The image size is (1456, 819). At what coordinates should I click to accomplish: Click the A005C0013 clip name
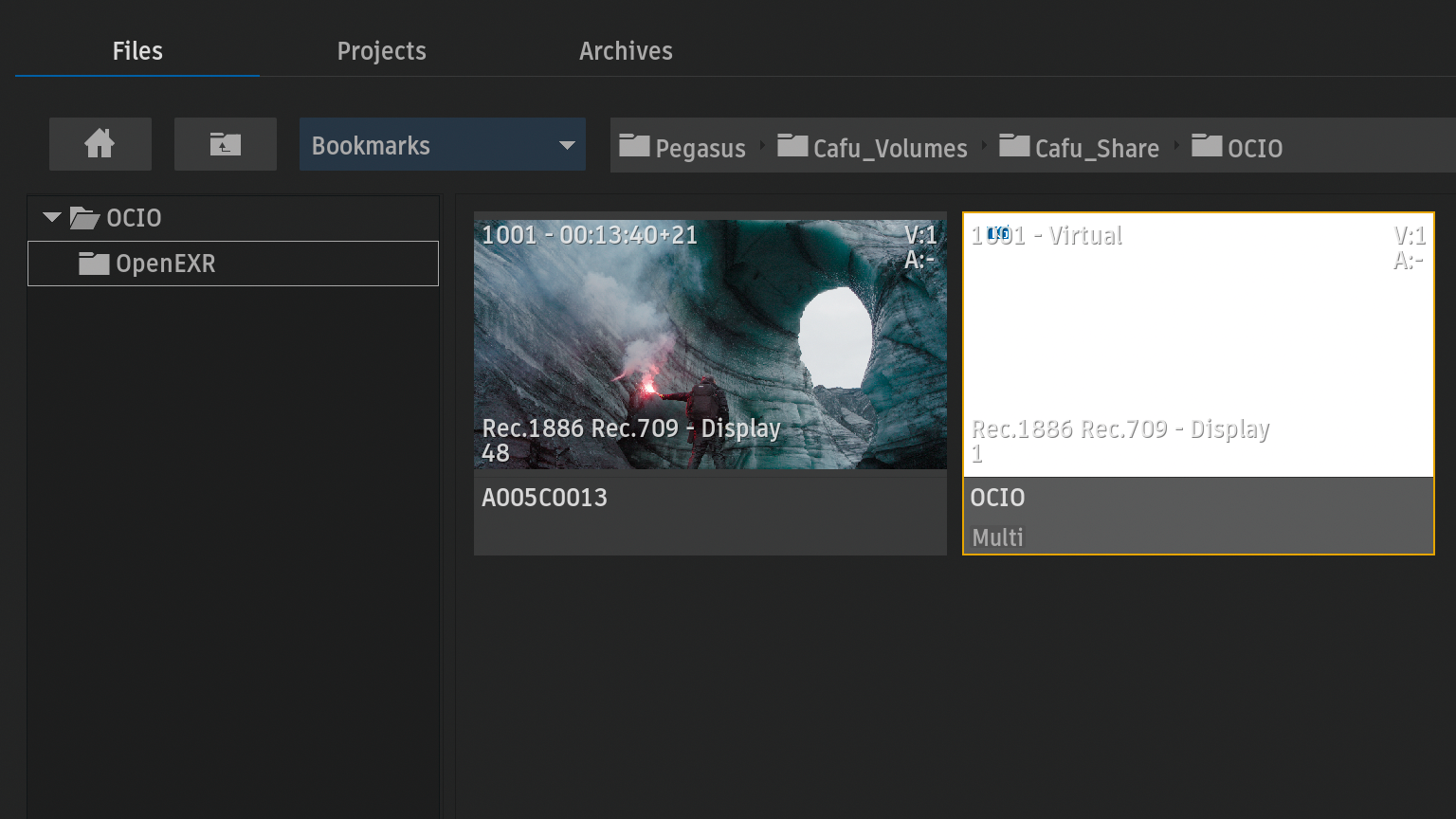pyautogui.click(x=544, y=498)
